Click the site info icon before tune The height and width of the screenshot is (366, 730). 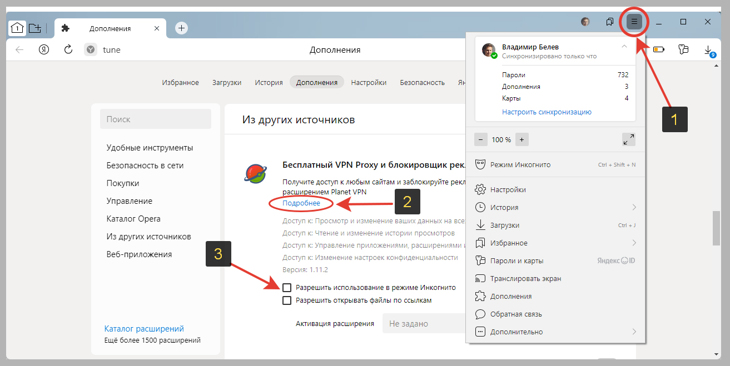(91, 49)
